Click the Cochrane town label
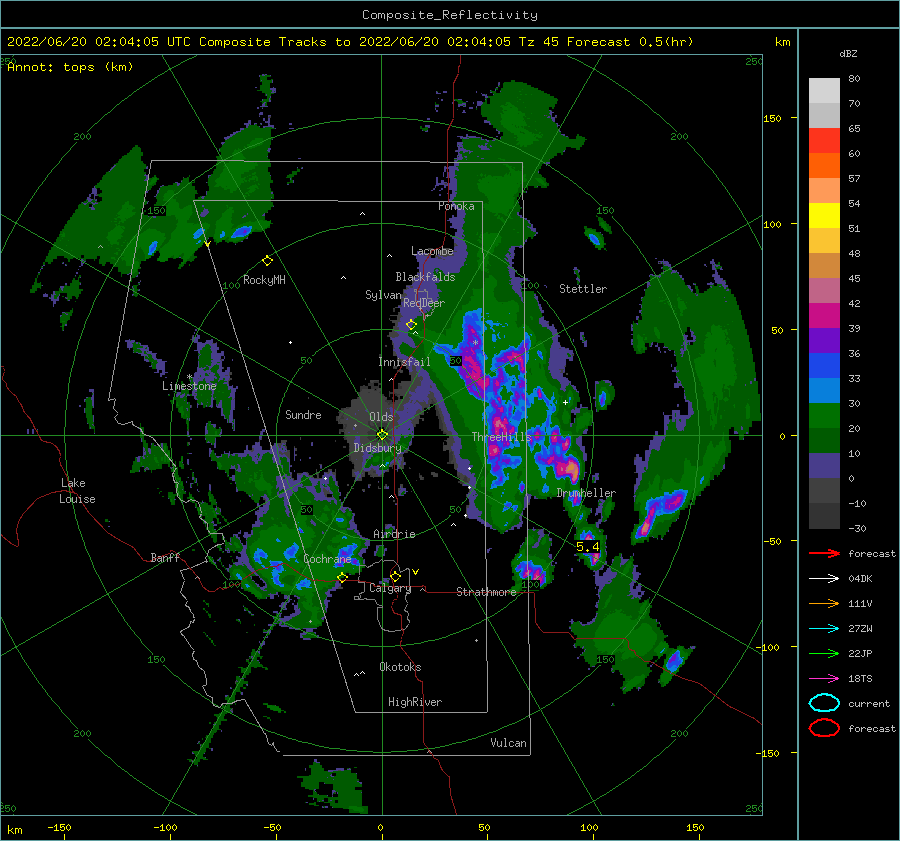This screenshot has height=841, width=900. pos(327,559)
